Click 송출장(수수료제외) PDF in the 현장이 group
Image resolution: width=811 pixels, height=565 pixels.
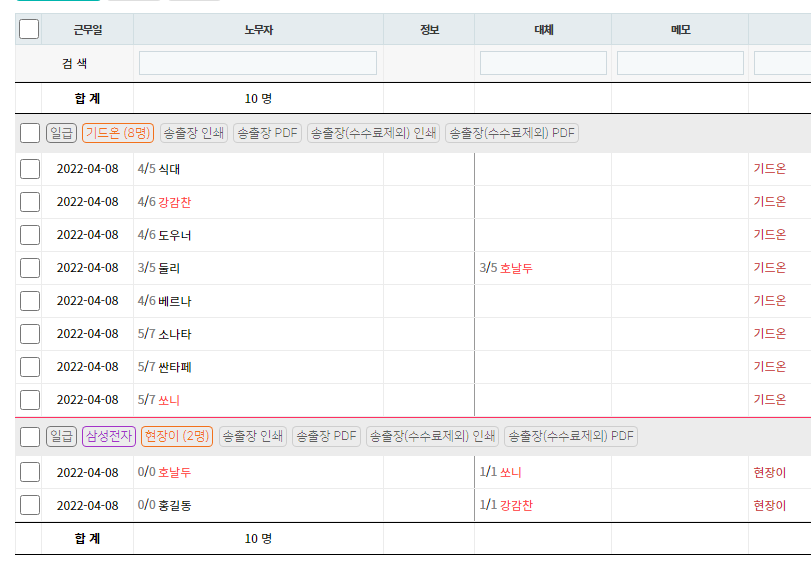coord(570,436)
